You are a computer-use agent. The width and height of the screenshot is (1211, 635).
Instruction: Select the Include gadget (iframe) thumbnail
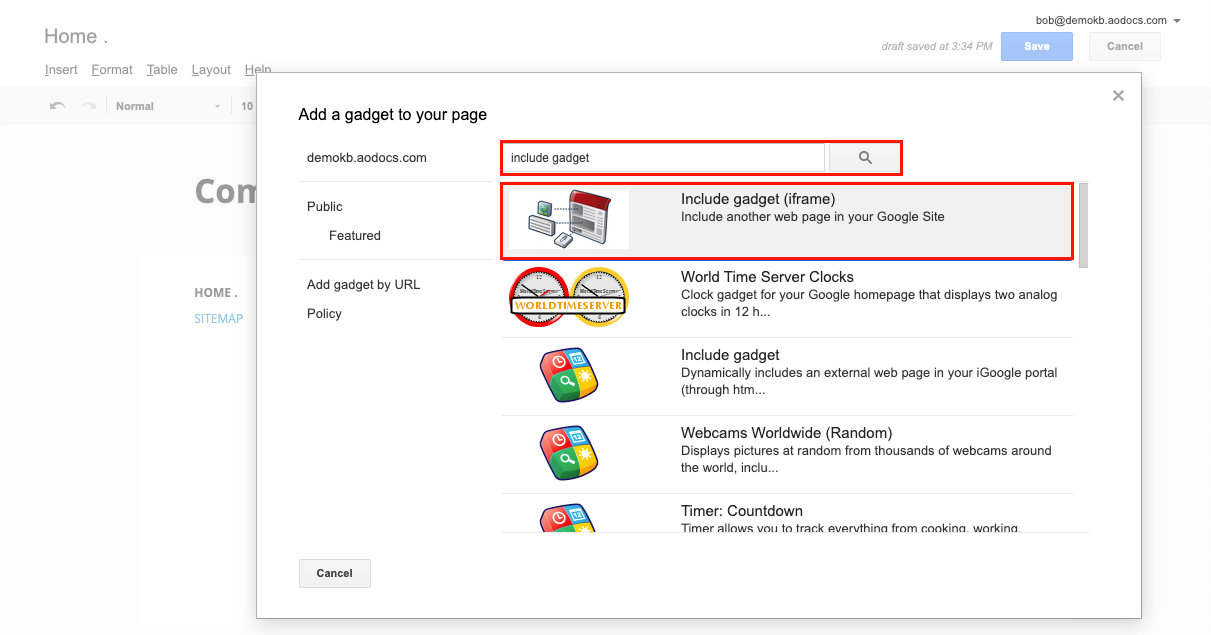568,218
